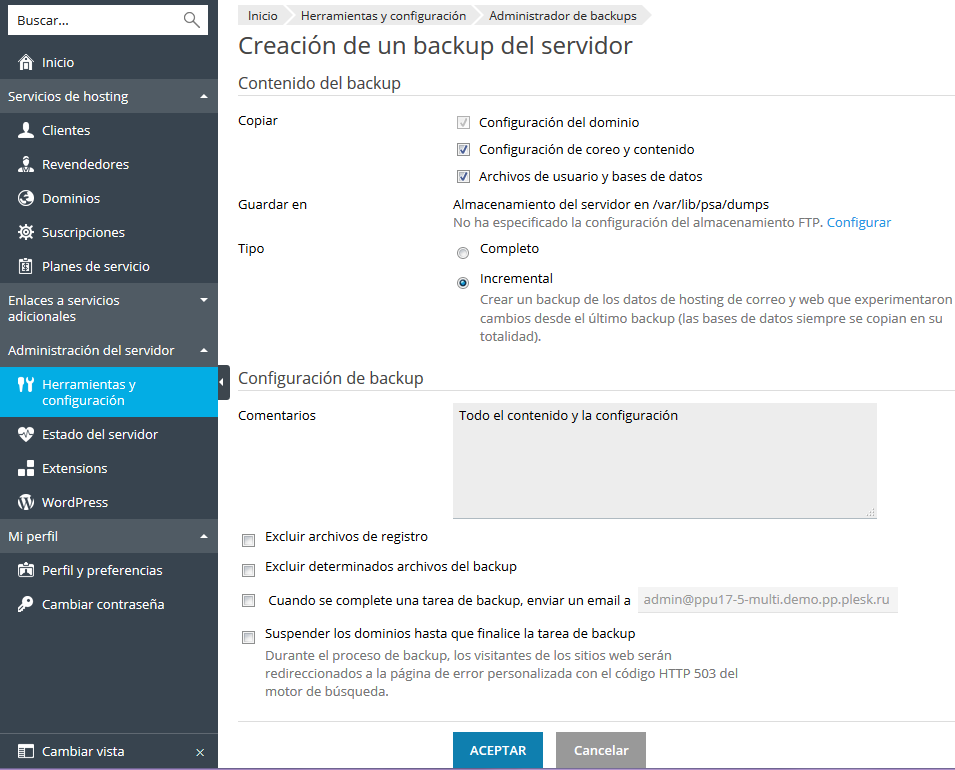
Task: Click the Dominios globe icon
Action: [26, 199]
